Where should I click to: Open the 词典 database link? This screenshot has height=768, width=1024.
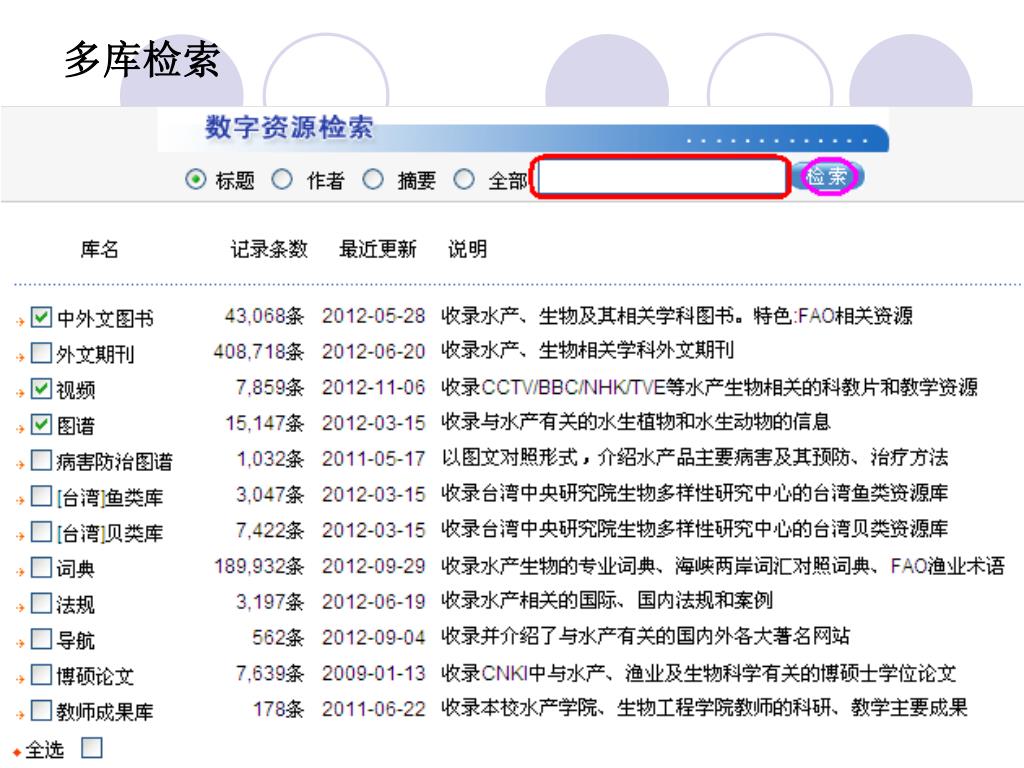76,569
